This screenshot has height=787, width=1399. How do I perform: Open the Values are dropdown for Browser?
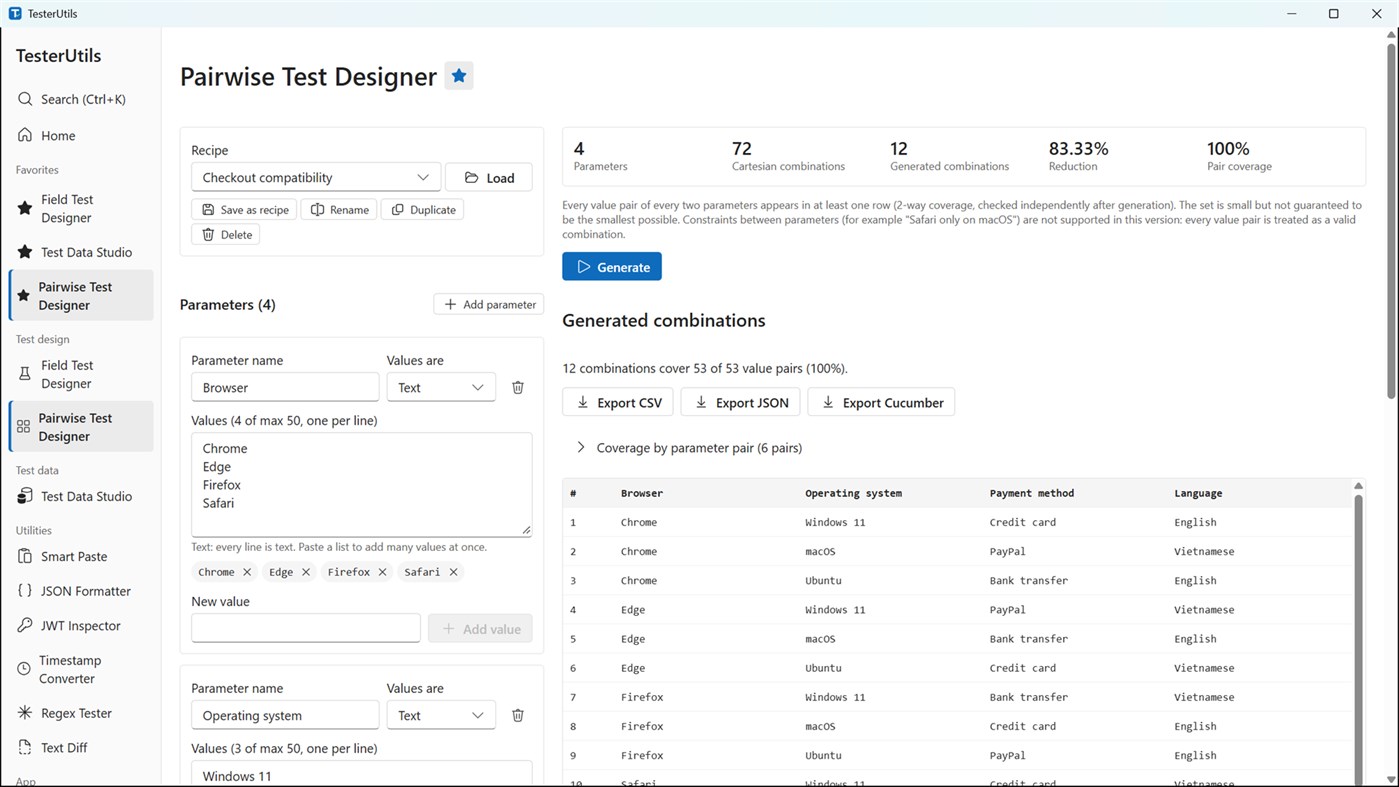[441, 387]
